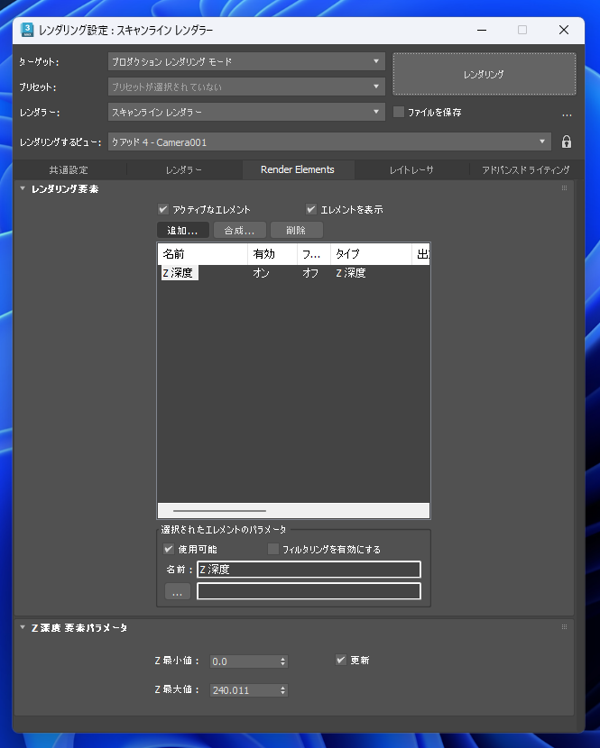Click the 合成... button
This screenshot has height=748, width=600.
pos(239,230)
